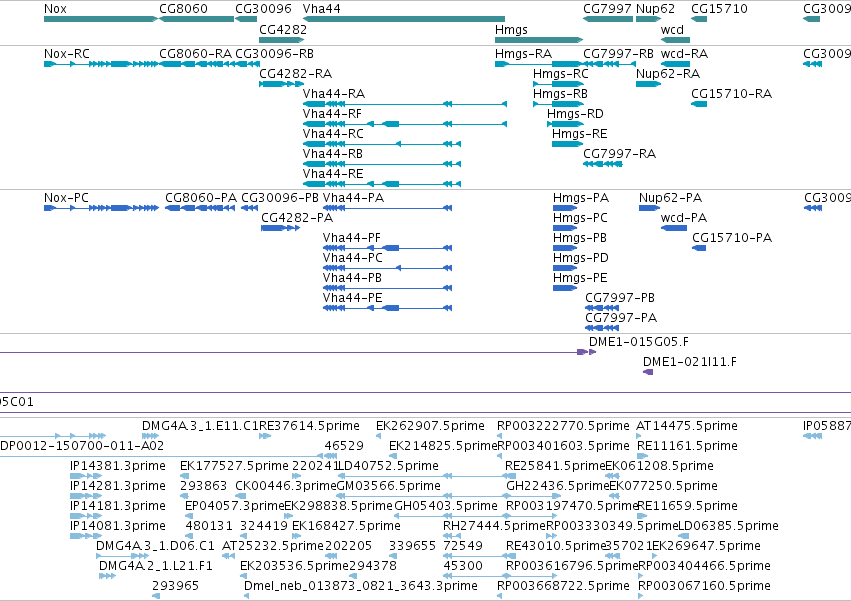
Task: Click the Vha44-RF transcript
Action: pos(405,124)
